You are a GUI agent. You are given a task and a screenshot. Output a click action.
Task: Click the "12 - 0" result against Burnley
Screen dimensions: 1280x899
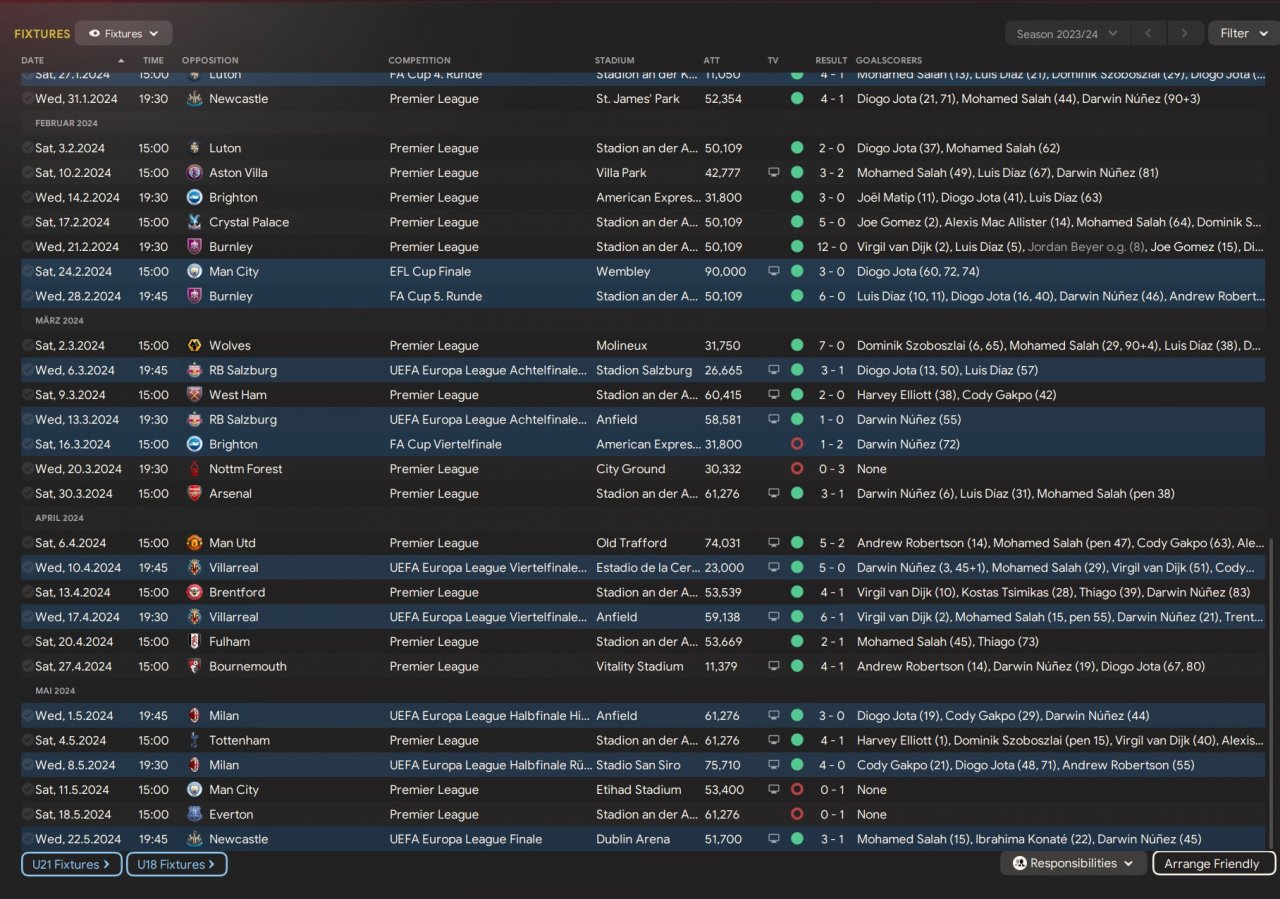[x=832, y=247]
